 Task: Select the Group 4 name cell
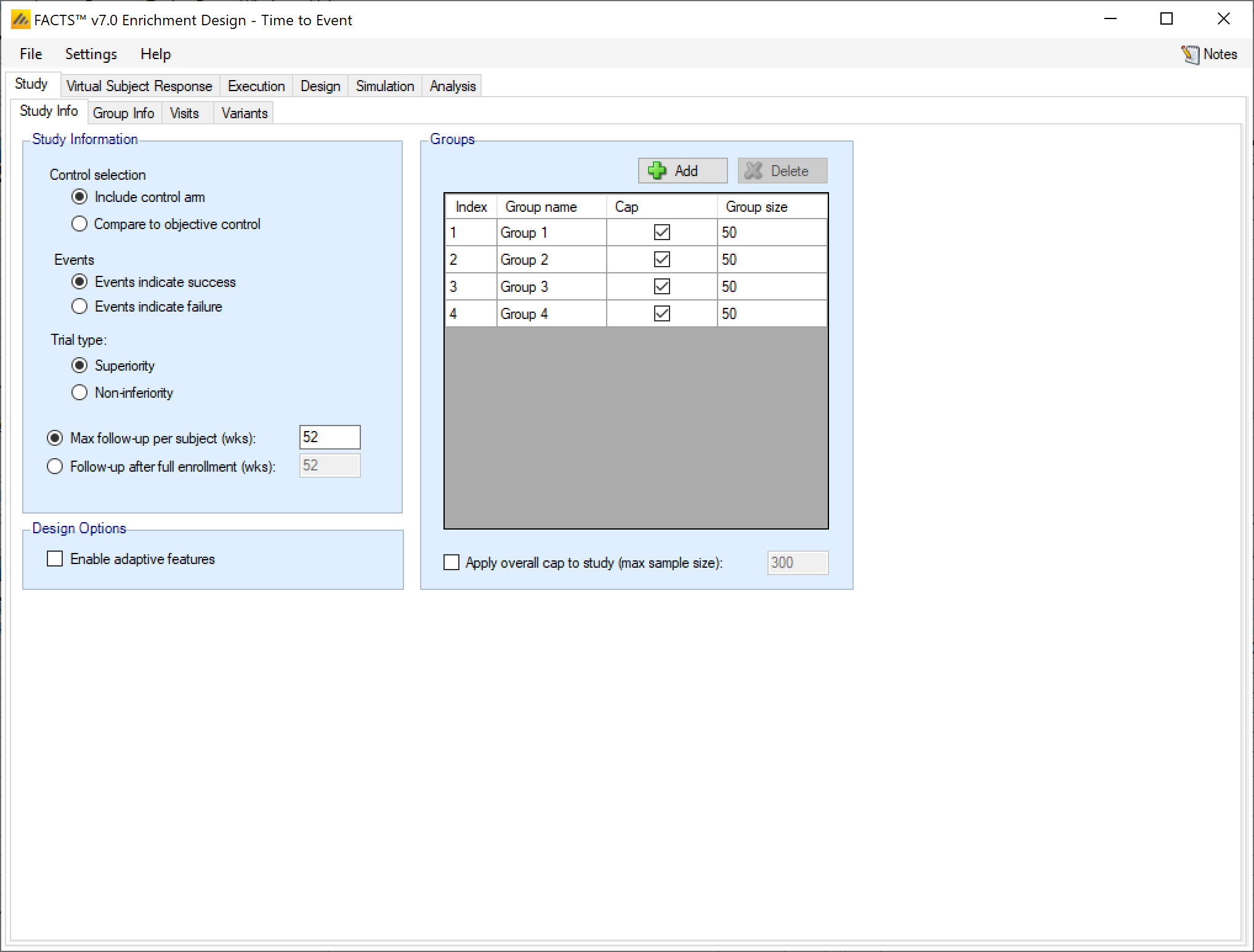coord(551,313)
